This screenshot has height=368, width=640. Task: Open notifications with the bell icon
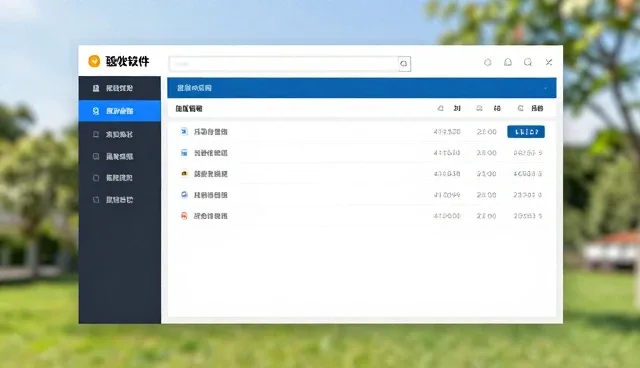point(508,62)
